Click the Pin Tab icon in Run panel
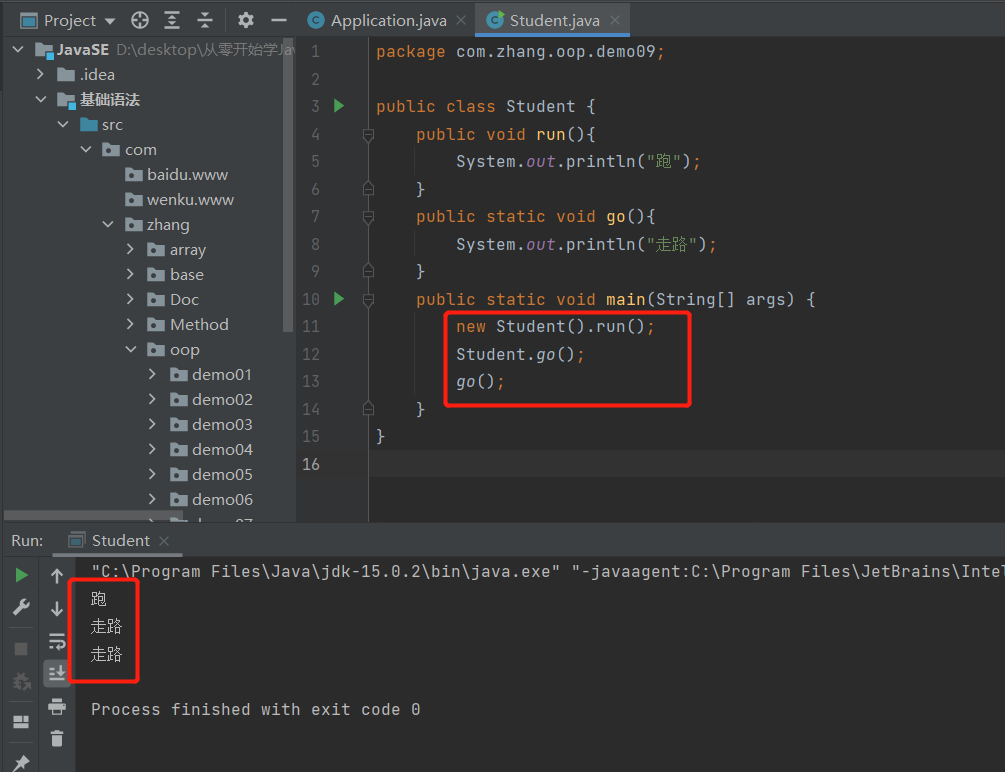 (21, 762)
